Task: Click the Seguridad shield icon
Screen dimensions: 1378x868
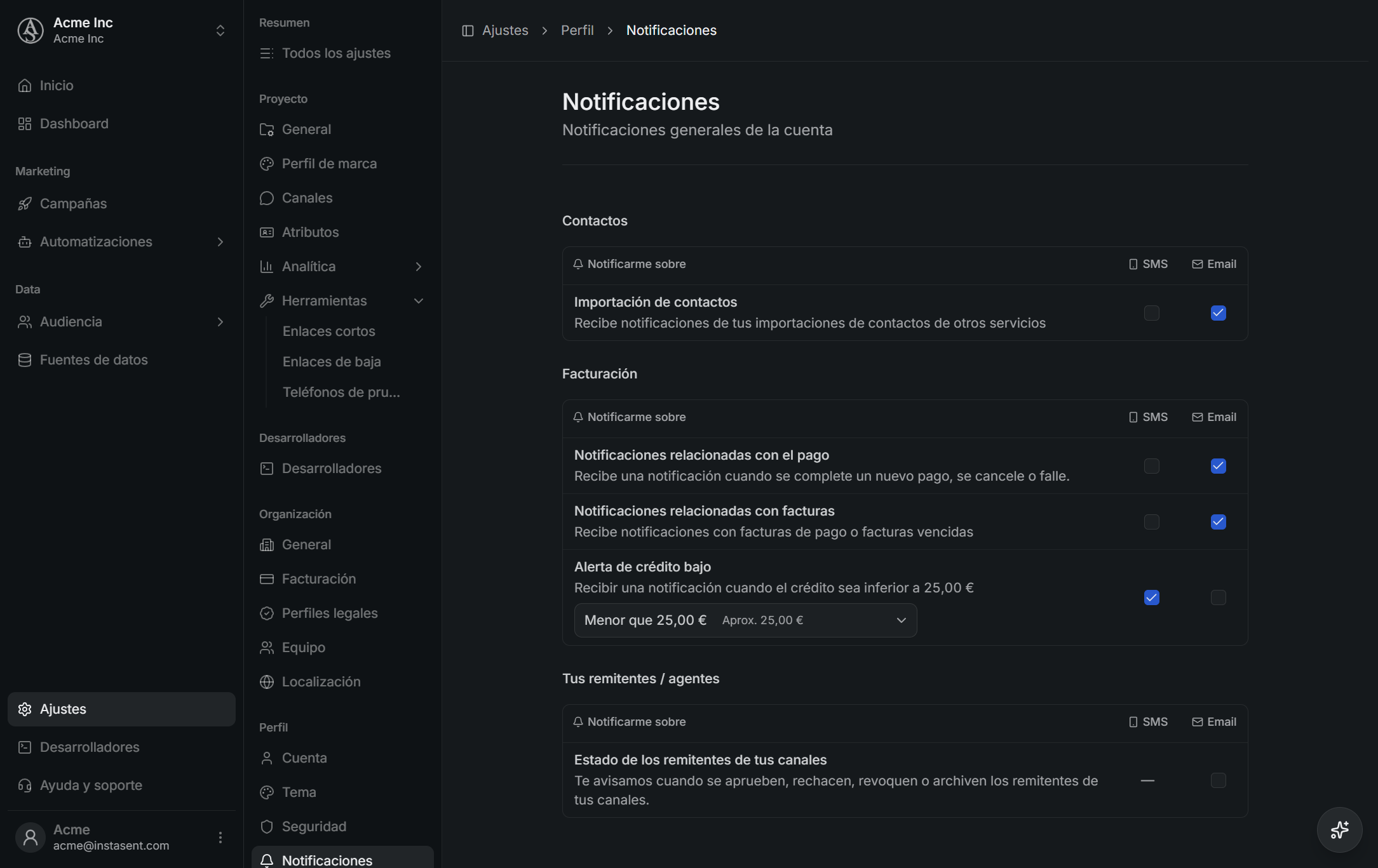Action: tap(267, 827)
